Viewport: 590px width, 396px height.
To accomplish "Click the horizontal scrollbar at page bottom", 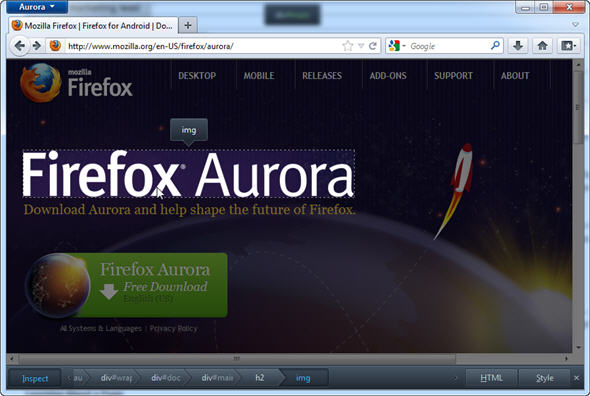I will (237, 358).
